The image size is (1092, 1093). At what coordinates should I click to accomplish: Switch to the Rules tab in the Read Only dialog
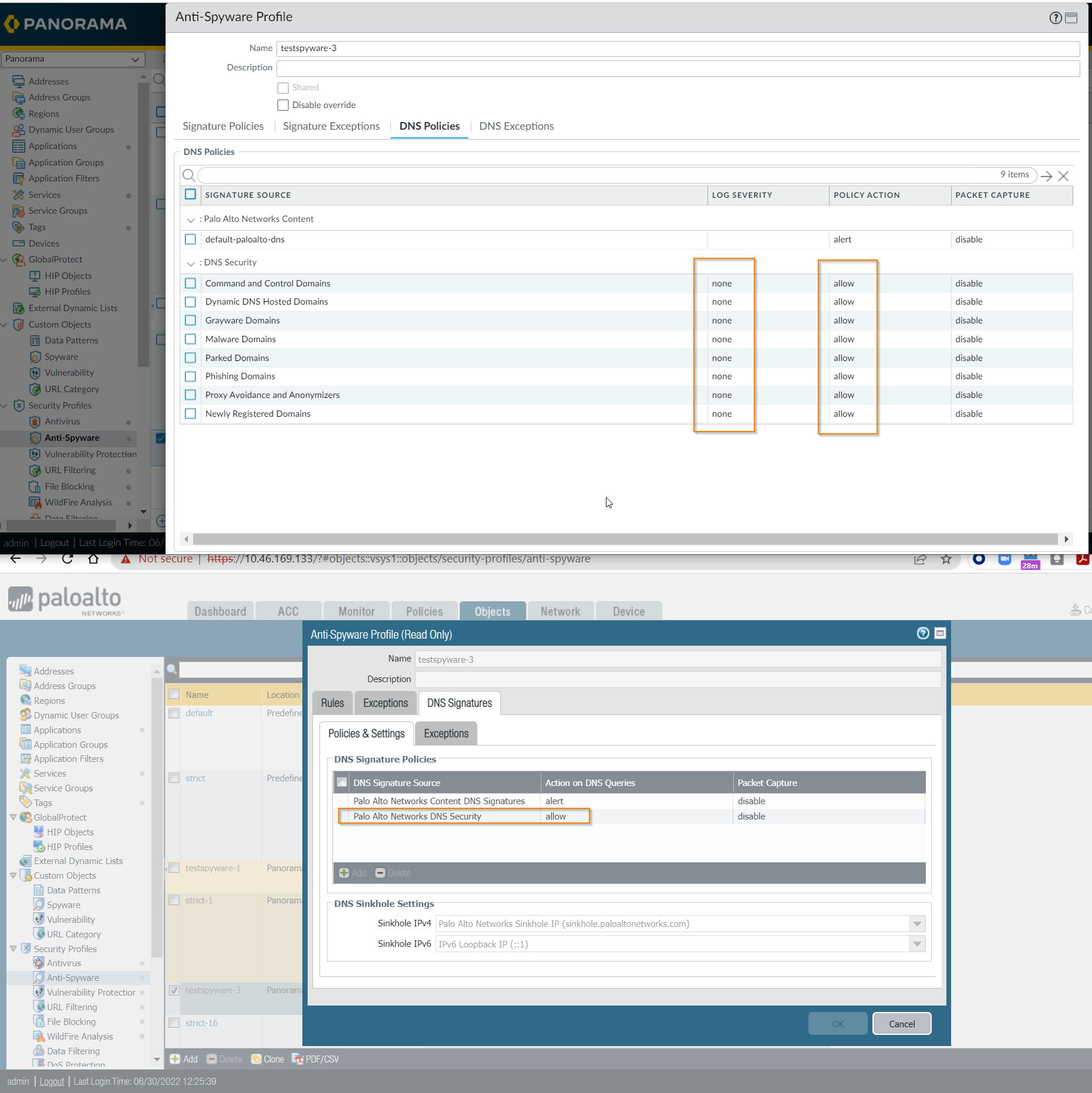[332, 703]
